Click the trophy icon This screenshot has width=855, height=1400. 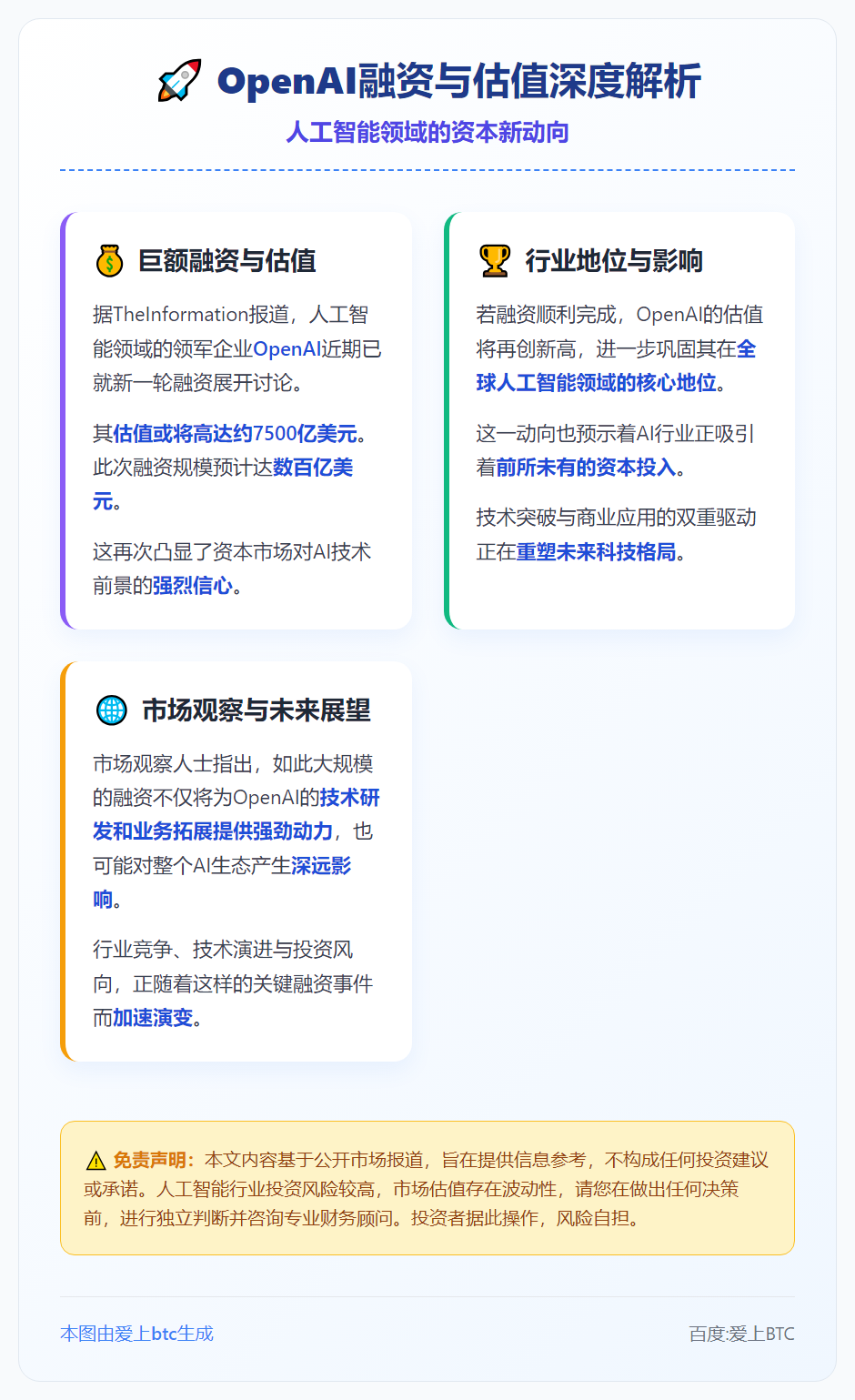(x=495, y=261)
